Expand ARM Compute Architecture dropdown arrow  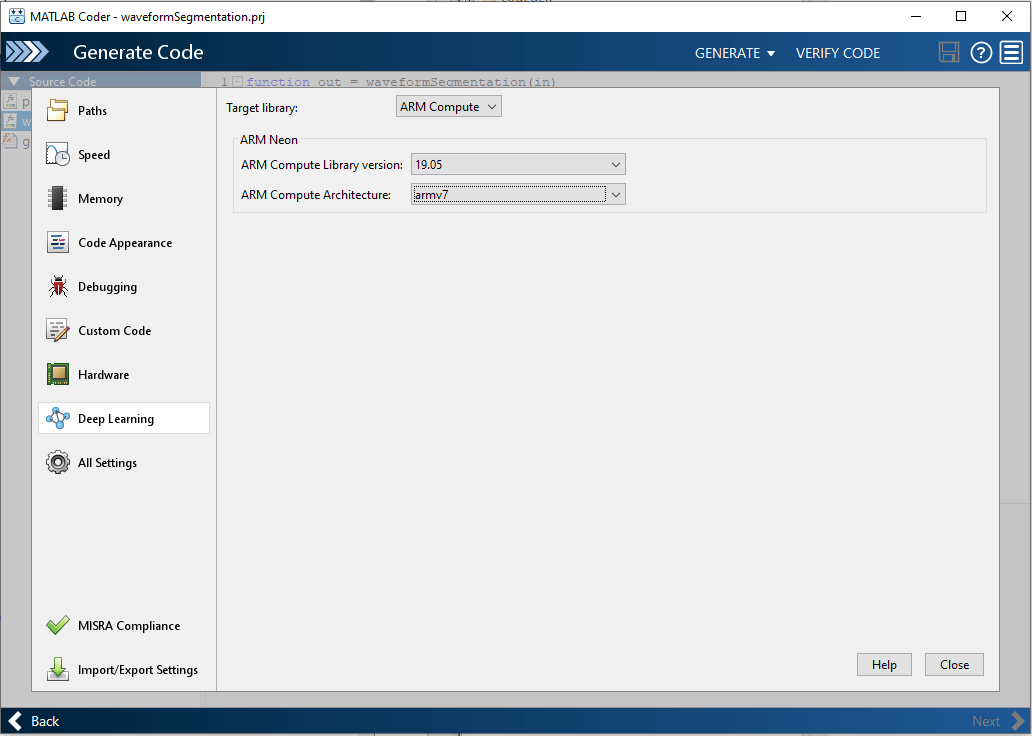pos(616,195)
